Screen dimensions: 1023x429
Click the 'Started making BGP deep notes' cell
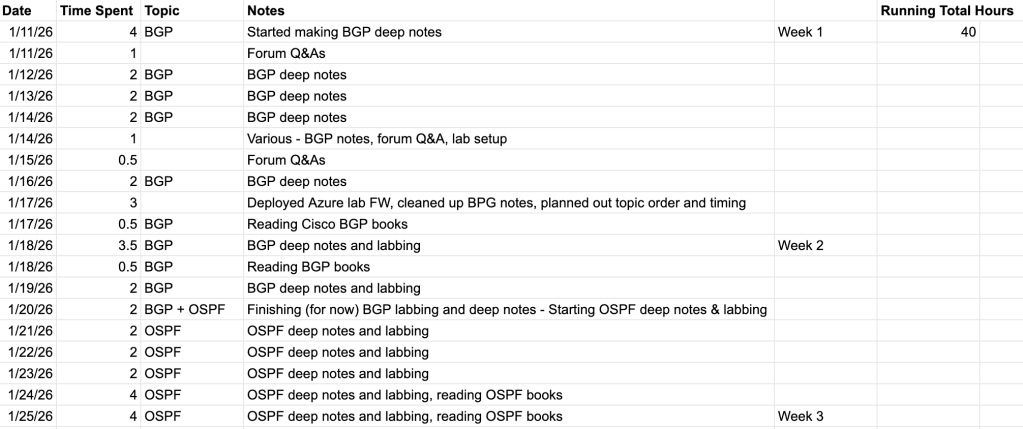(344, 32)
